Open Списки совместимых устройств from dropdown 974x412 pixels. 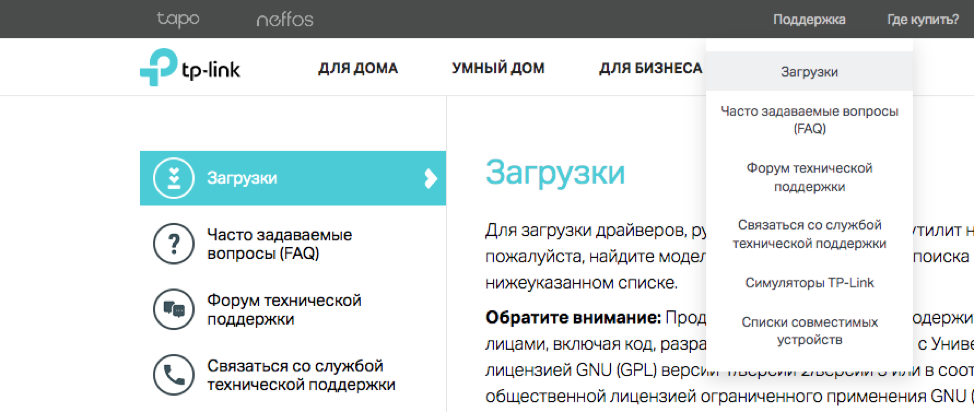[x=809, y=331]
